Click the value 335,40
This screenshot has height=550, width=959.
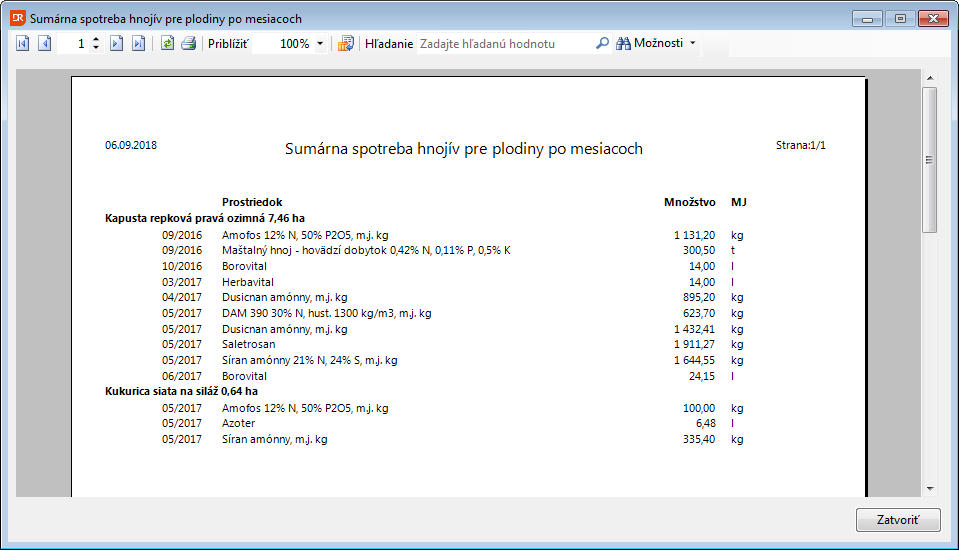point(699,439)
